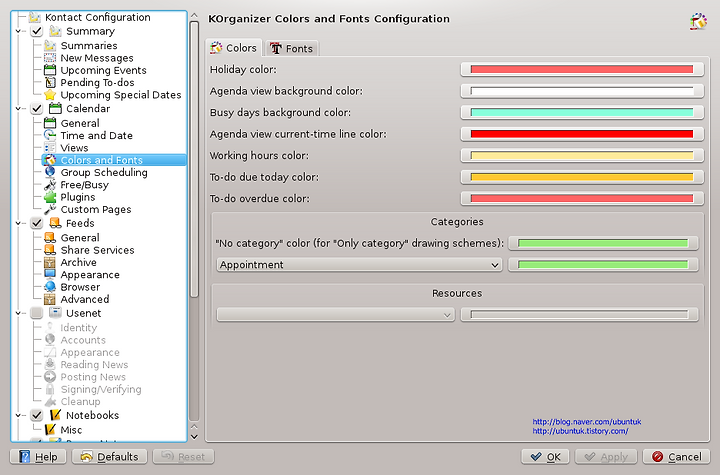Change the Holiday color swatch

(582, 69)
